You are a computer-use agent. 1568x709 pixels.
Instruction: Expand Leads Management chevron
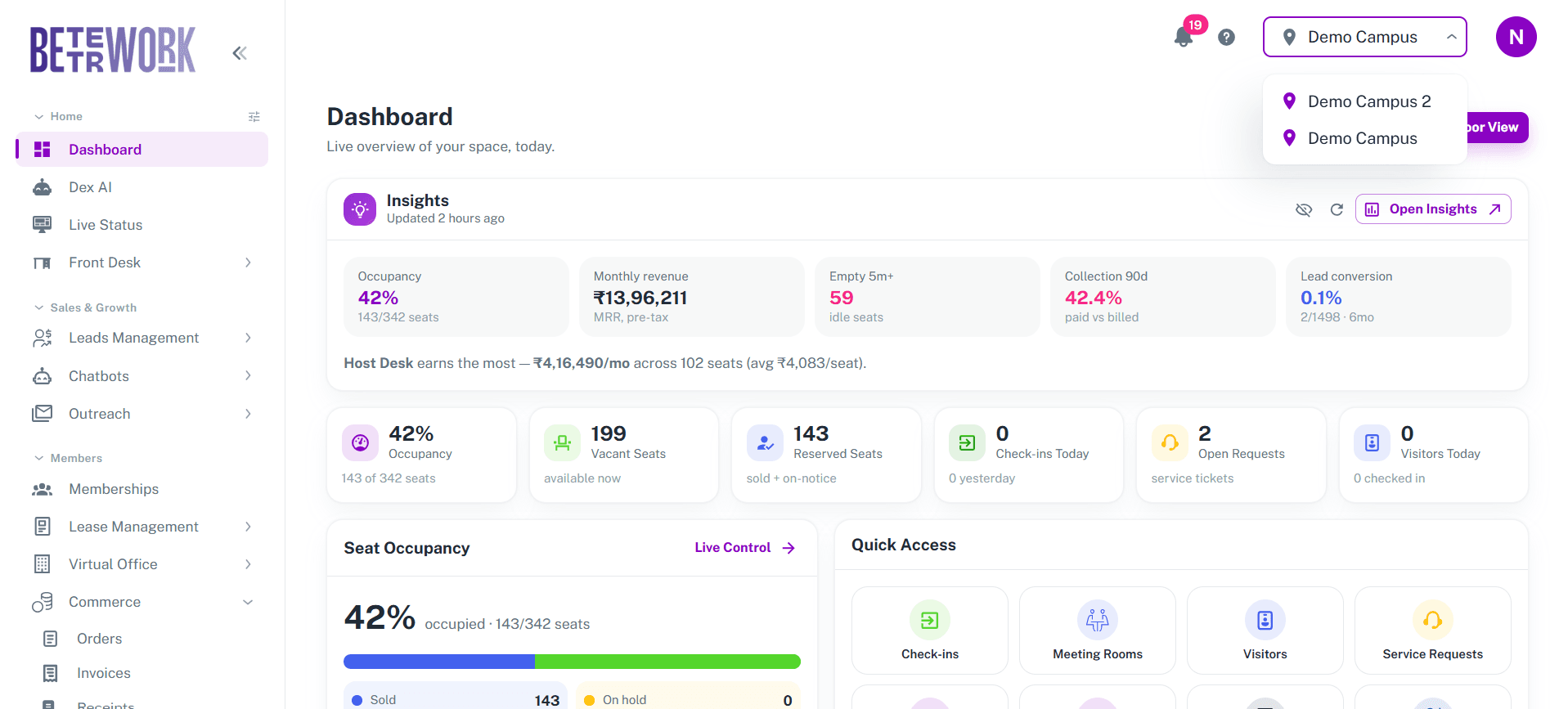pos(248,338)
